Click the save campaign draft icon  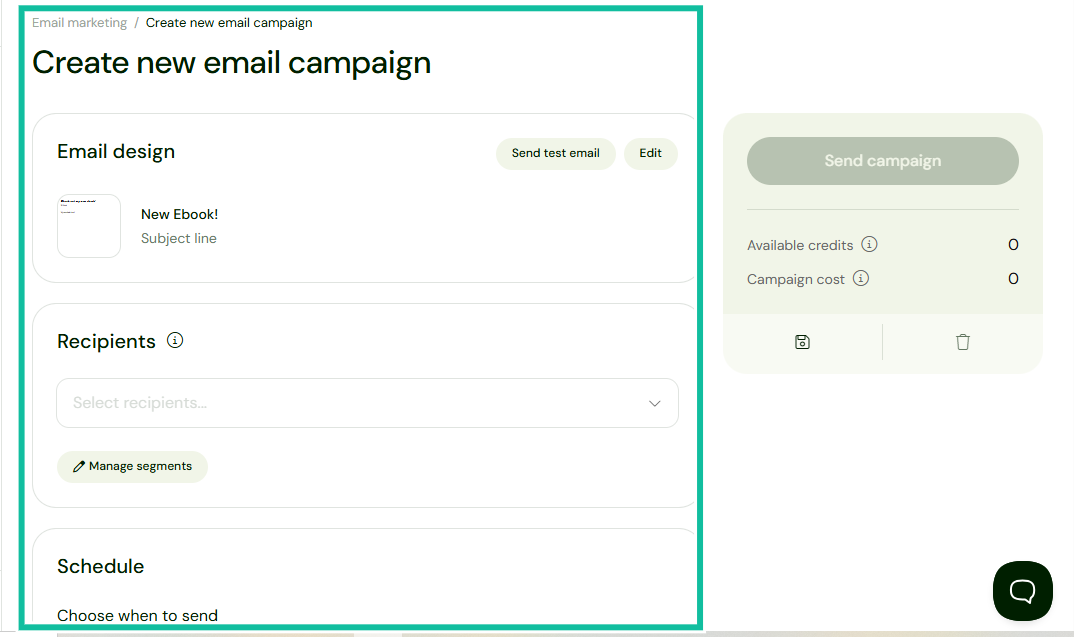(x=802, y=341)
